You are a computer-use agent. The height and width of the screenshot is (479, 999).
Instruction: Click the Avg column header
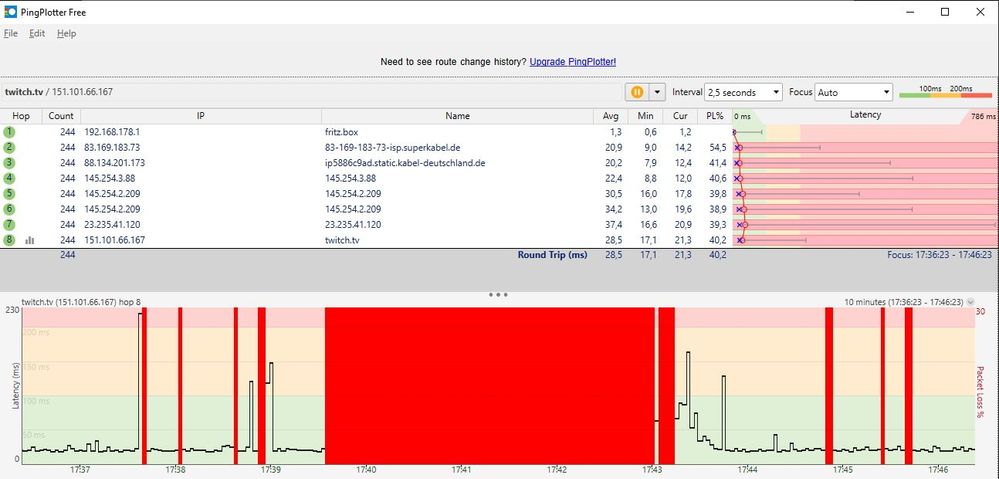coord(610,116)
